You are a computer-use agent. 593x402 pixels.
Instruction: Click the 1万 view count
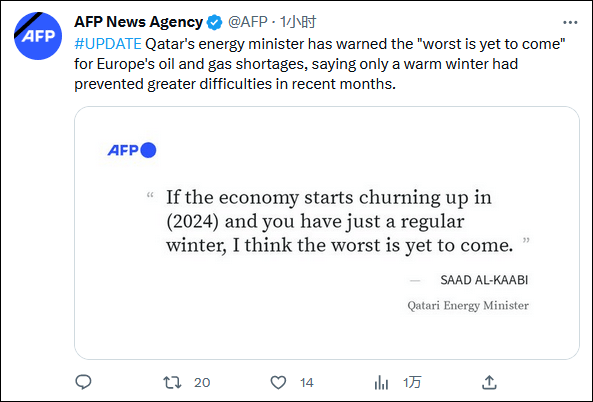click(412, 383)
